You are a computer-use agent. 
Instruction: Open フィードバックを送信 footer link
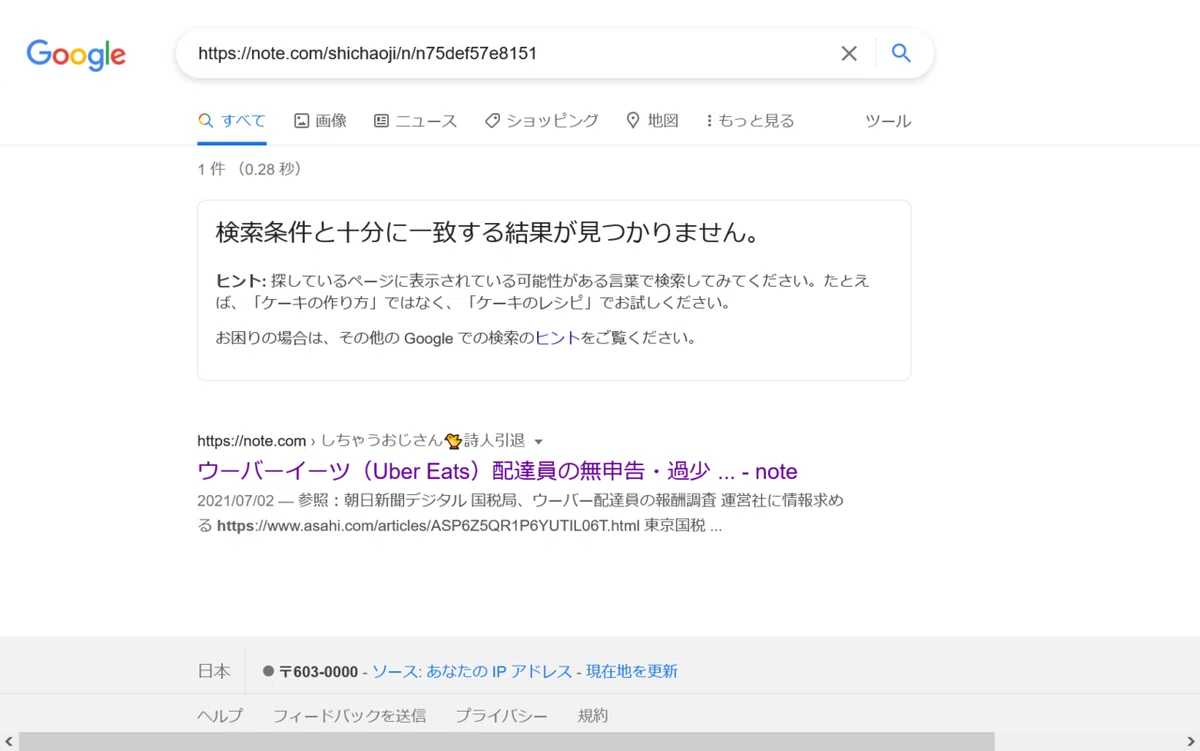(349, 716)
